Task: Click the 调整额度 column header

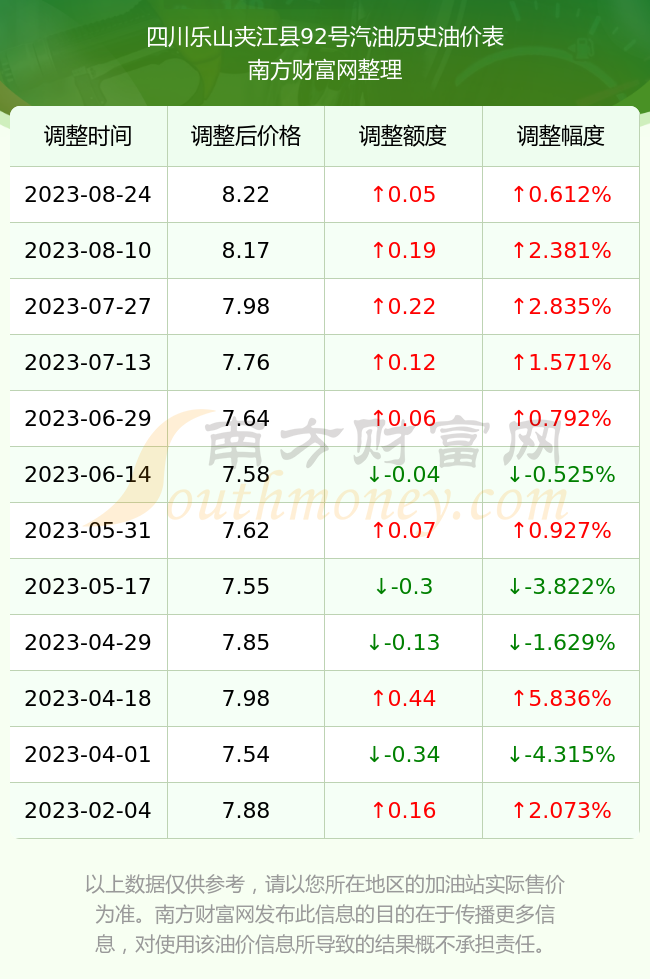Action: pos(403,136)
